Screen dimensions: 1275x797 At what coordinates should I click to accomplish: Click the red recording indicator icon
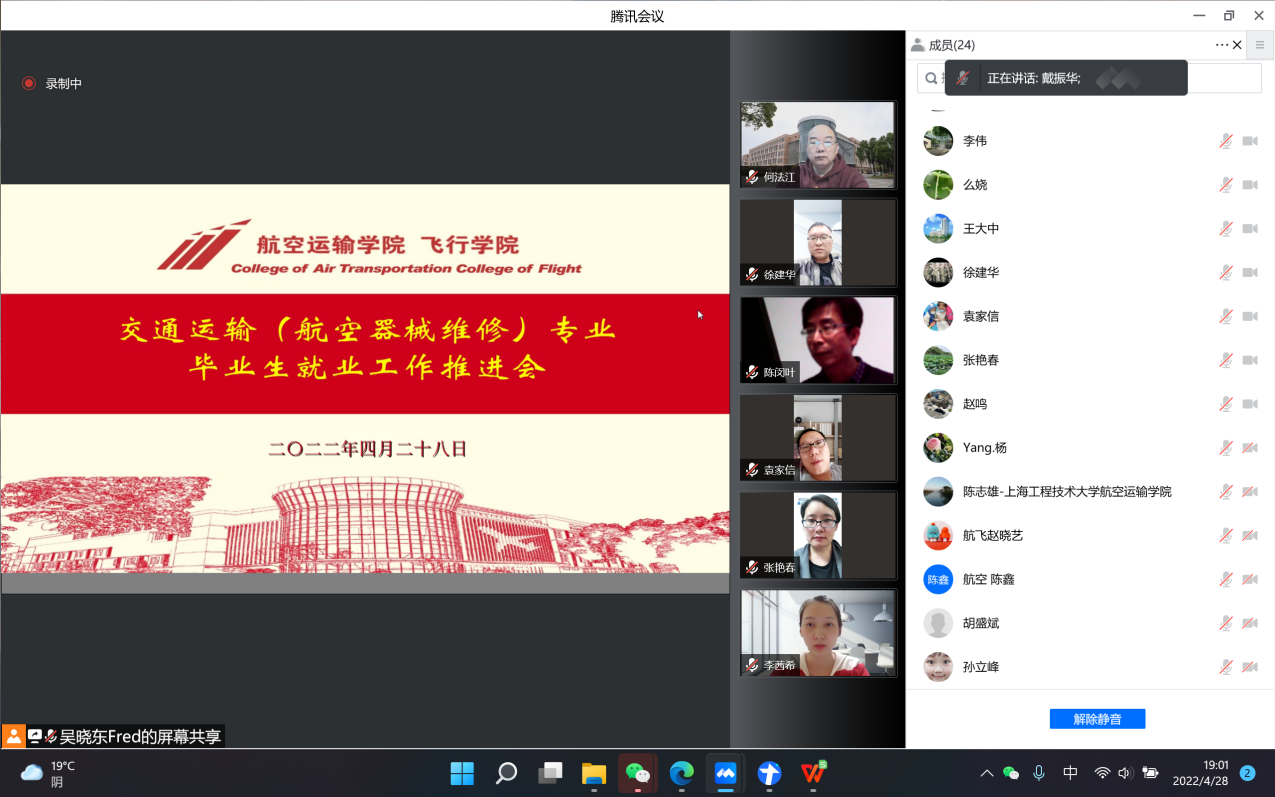[29, 84]
